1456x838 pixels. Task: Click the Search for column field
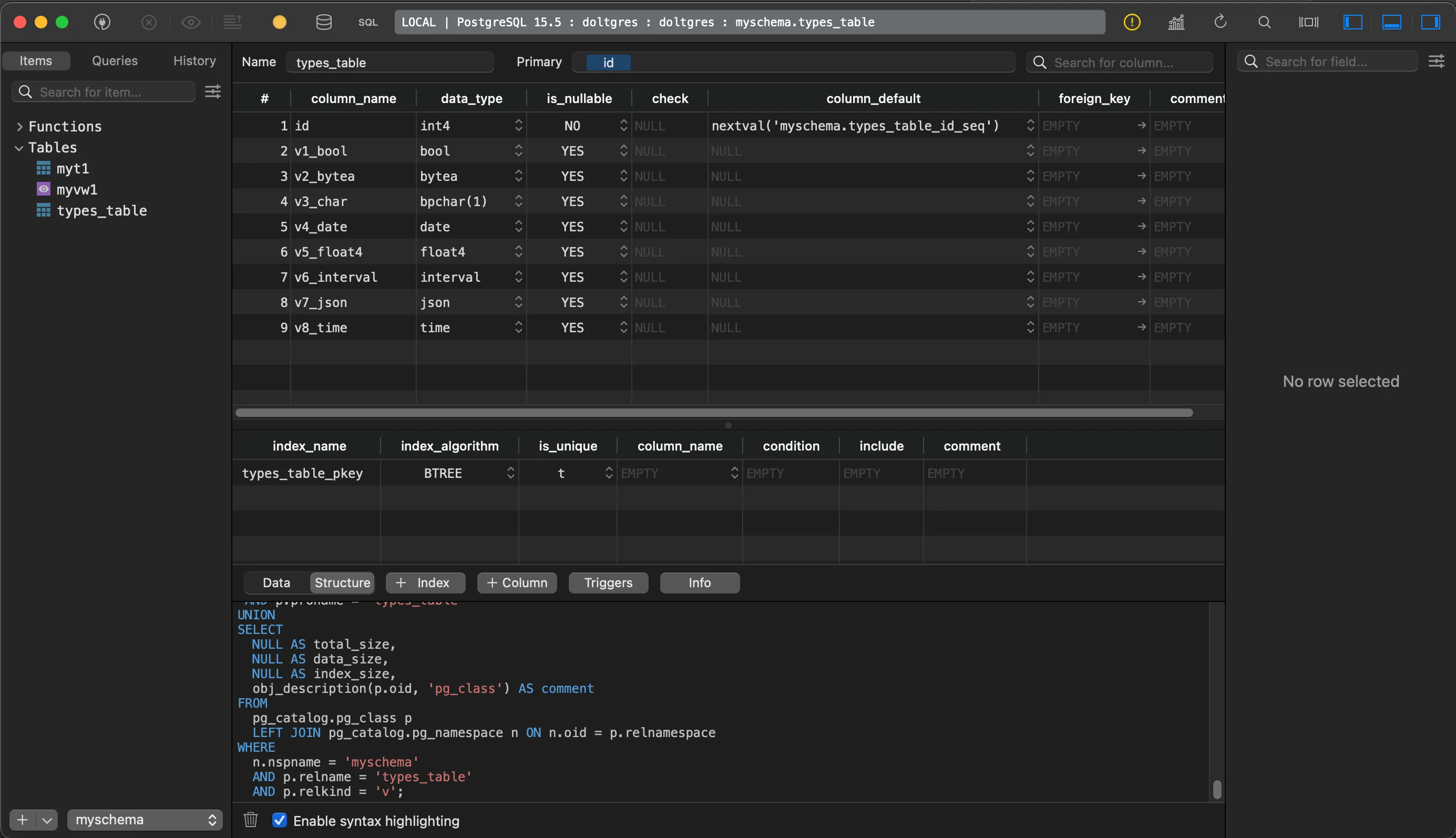1119,62
